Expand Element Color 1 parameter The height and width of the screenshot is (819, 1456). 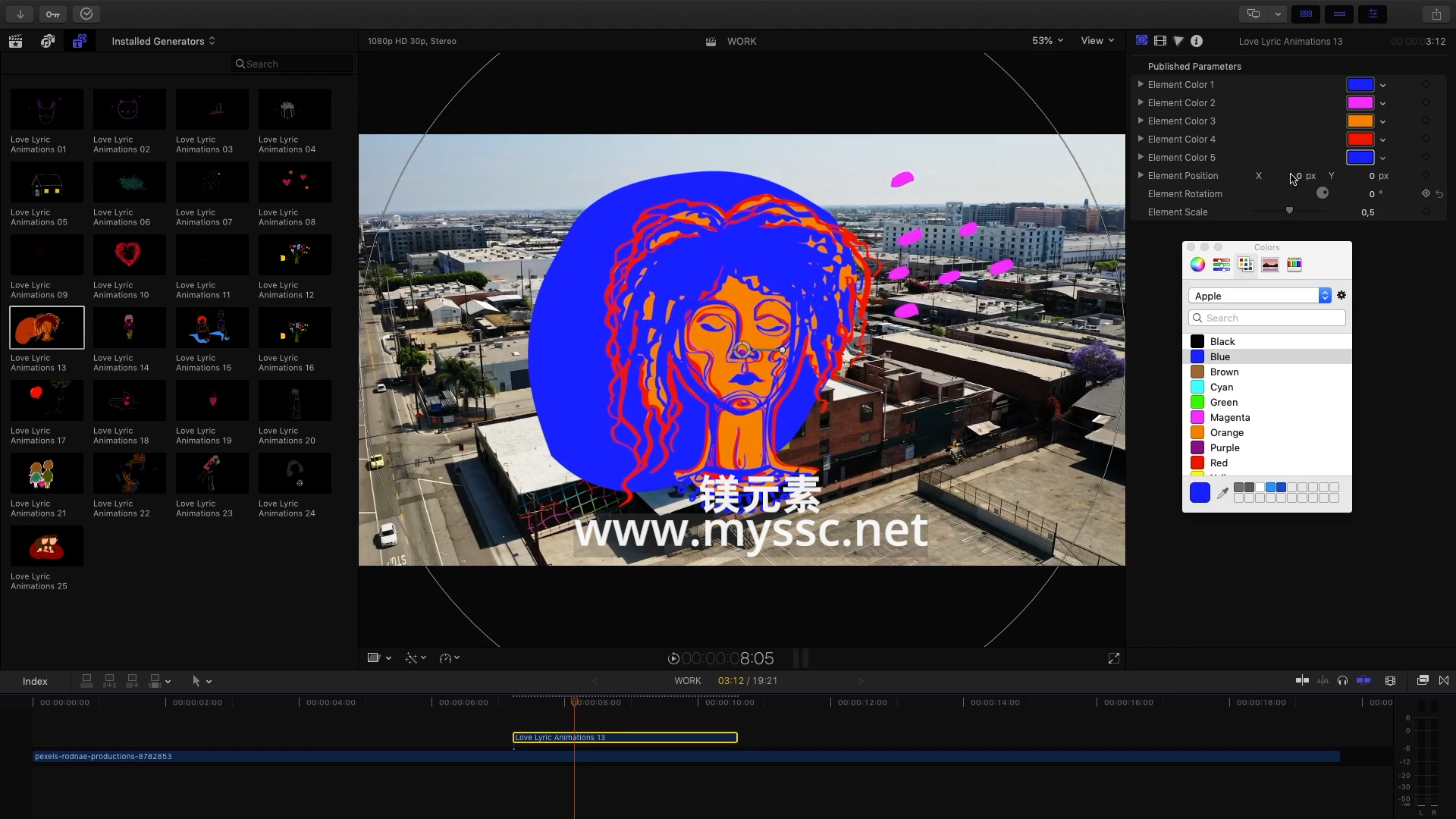pos(1141,84)
